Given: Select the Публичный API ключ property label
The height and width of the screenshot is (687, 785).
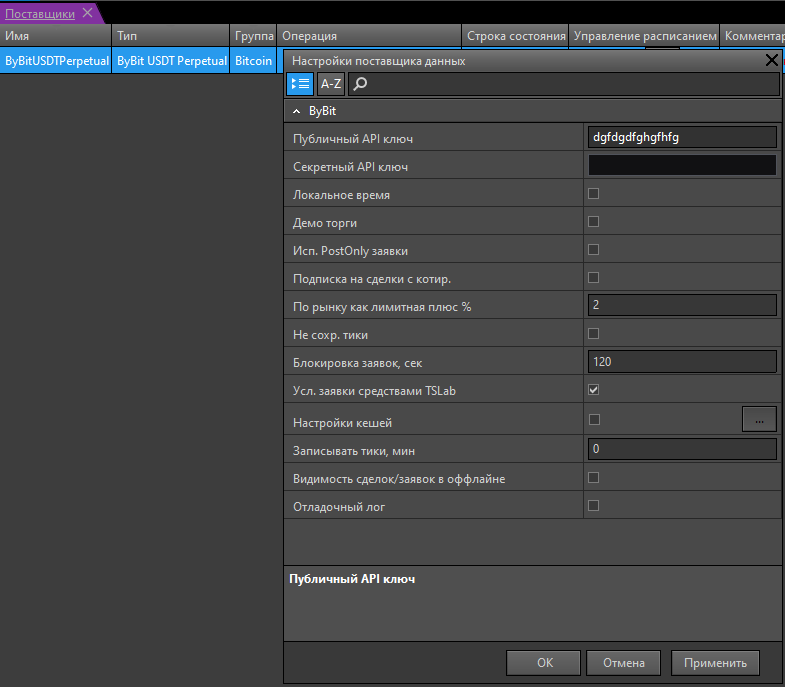Looking at the screenshot, I should [353, 139].
